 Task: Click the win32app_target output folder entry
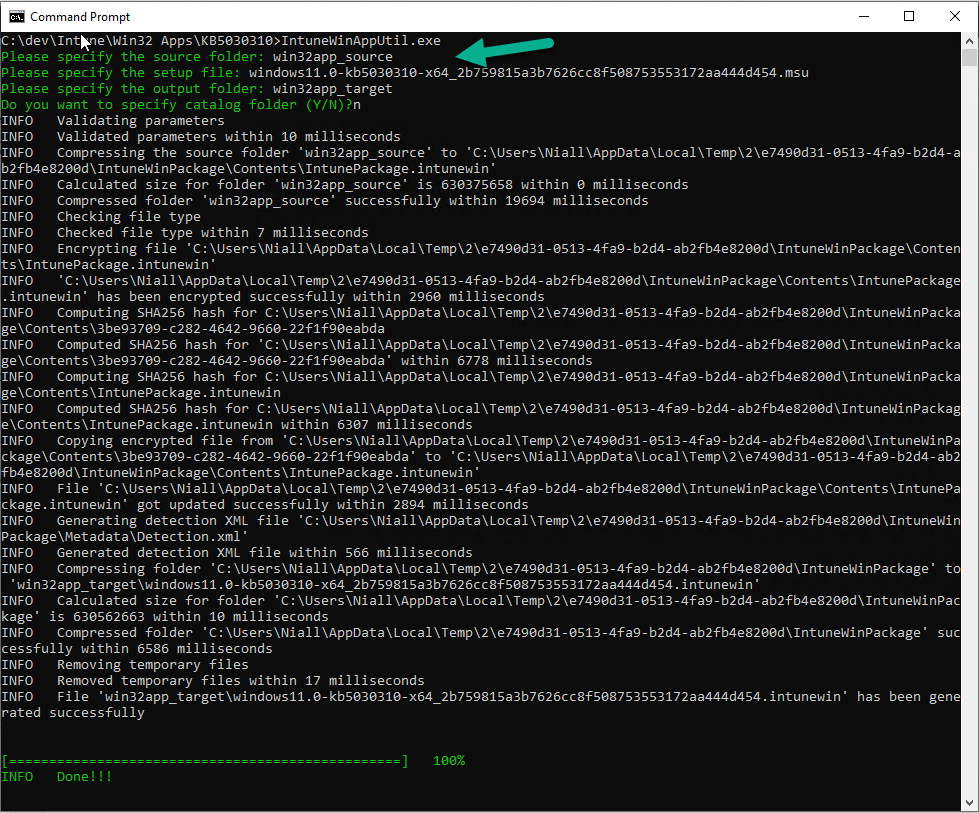pos(333,89)
